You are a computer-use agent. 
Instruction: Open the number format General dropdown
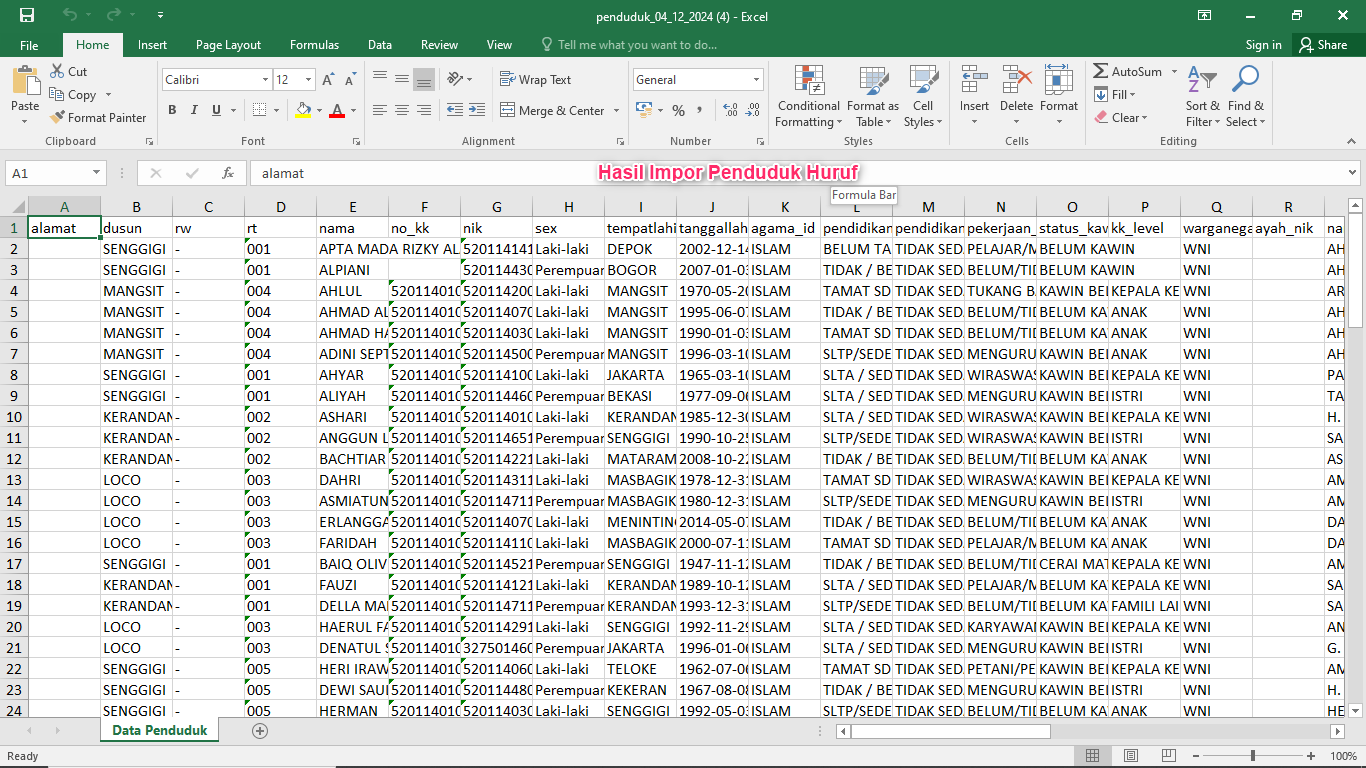[x=756, y=80]
